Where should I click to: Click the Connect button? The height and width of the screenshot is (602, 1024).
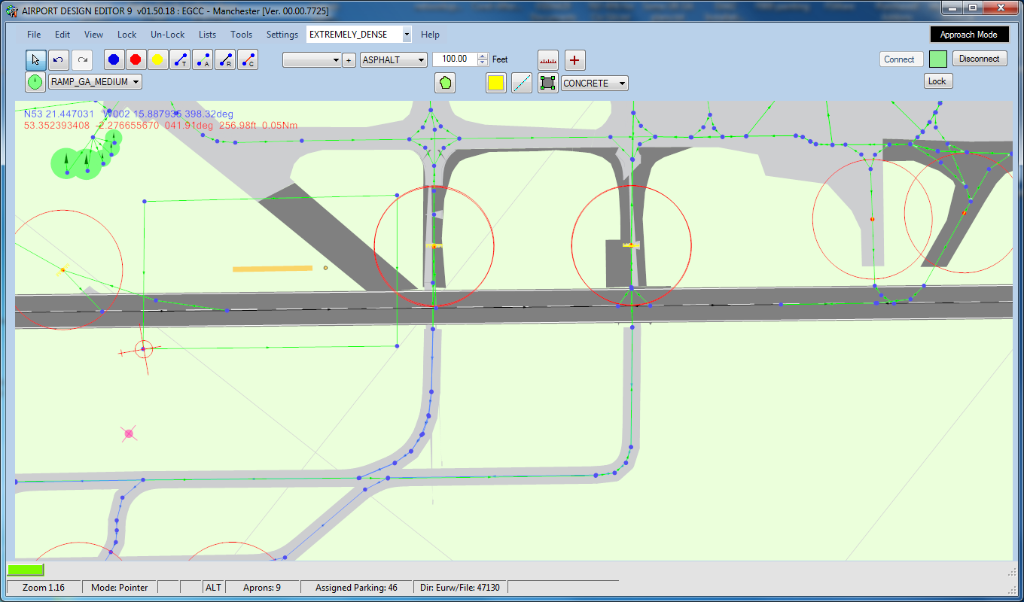click(899, 59)
